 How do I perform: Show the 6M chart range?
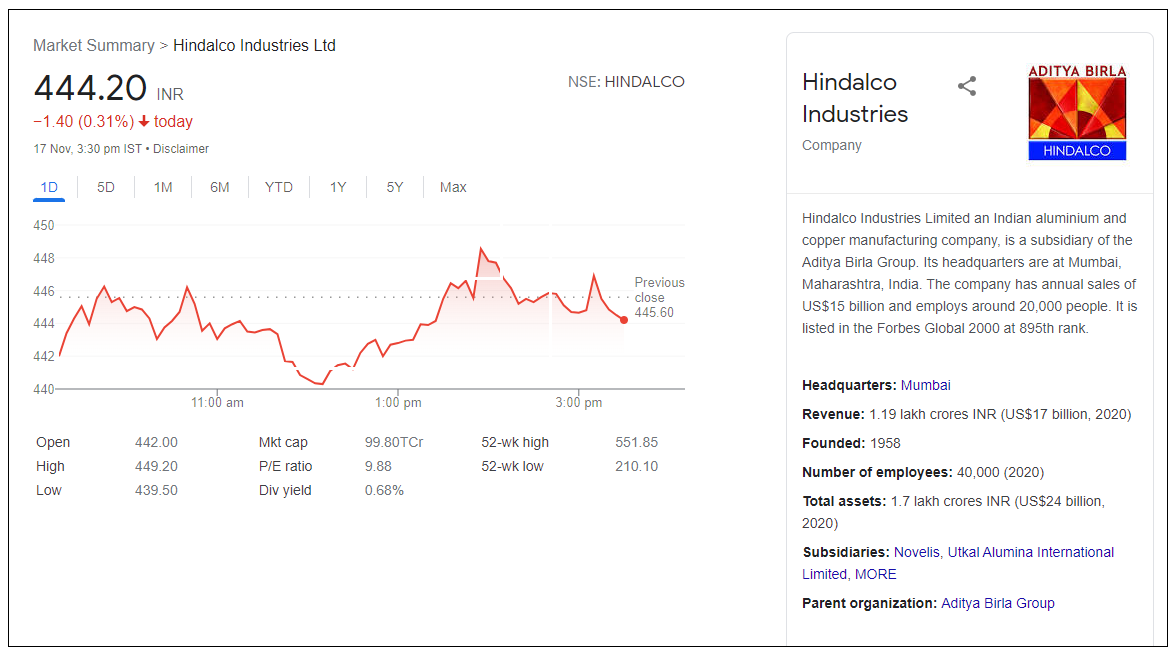219,187
